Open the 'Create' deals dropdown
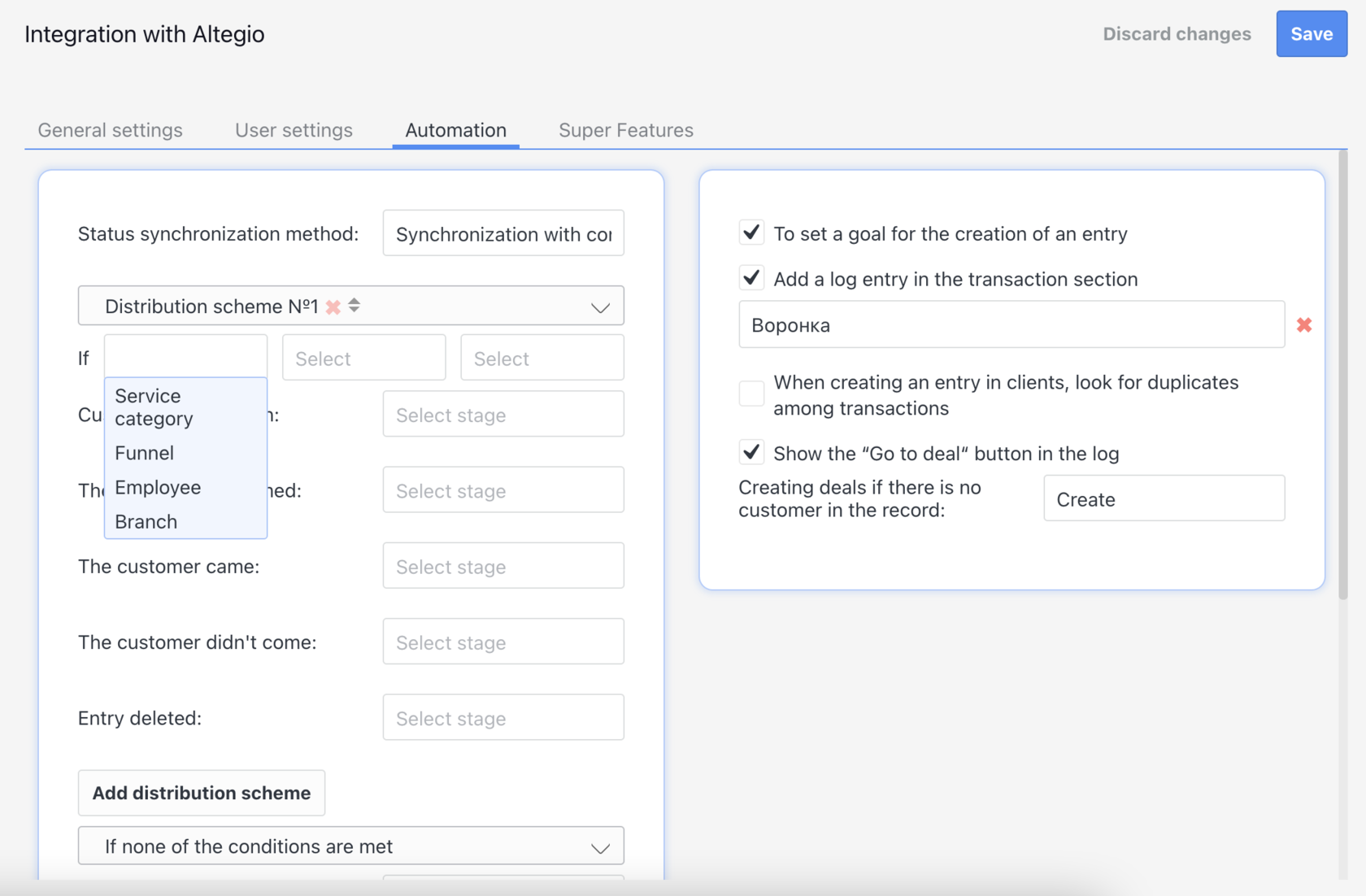Viewport: 1366px width, 896px height. (1164, 498)
